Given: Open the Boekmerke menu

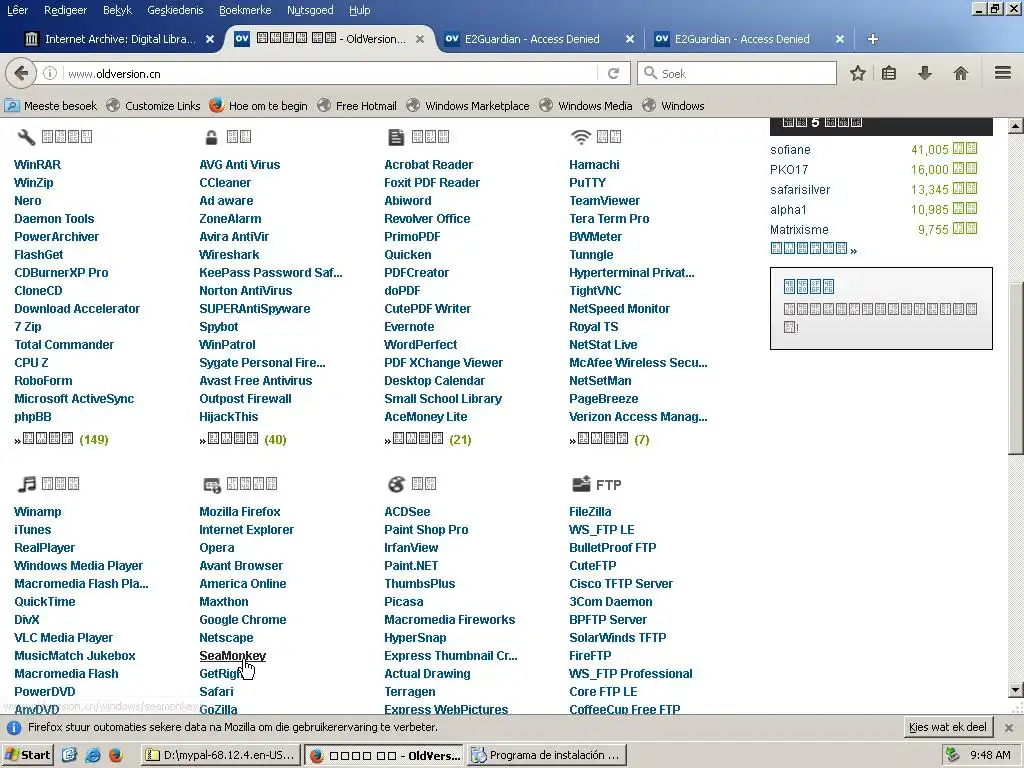Looking at the screenshot, I should [x=245, y=10].
